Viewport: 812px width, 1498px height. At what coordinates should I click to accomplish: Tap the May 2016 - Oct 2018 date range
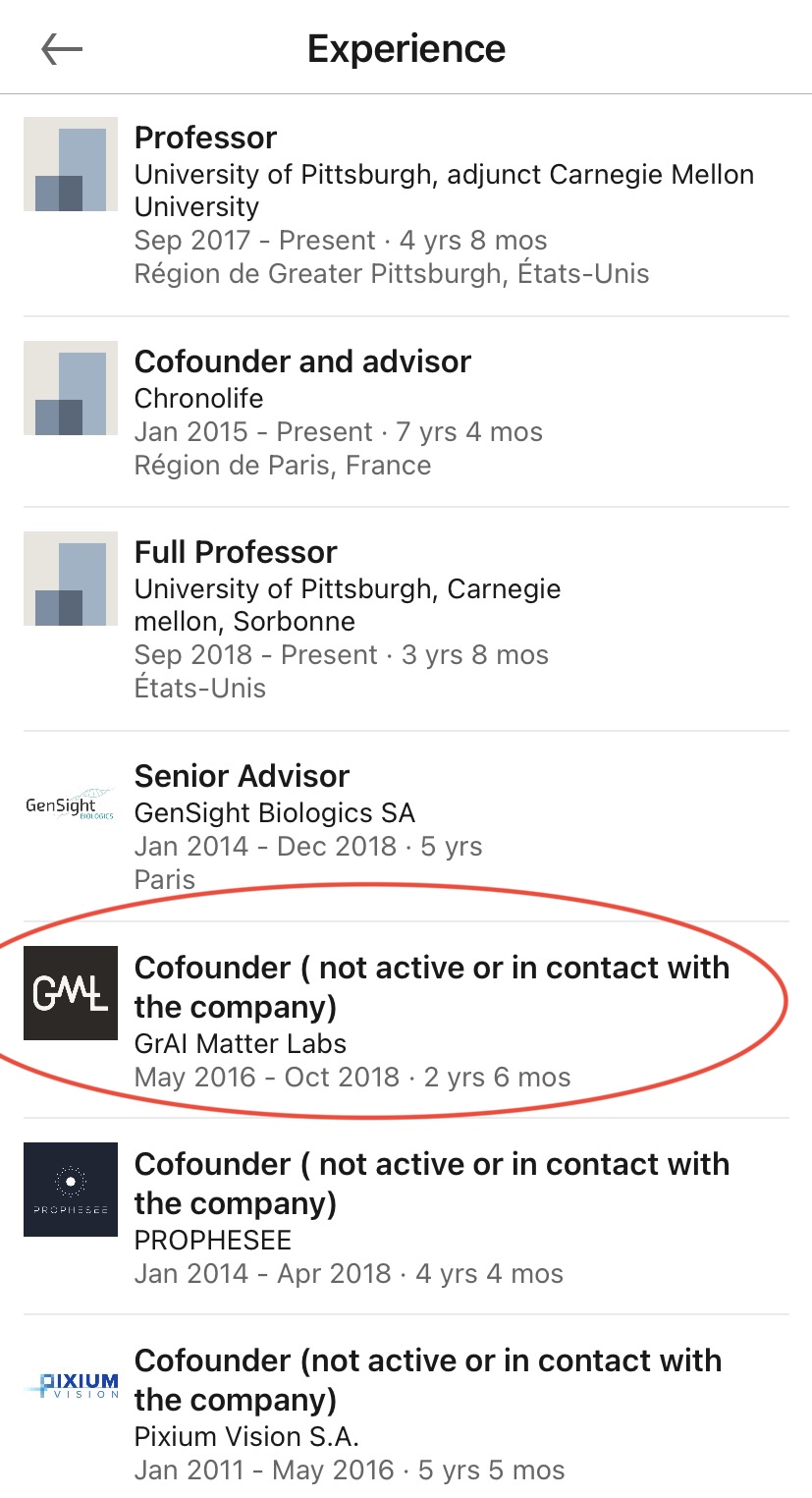click(x=266, y=1077)
